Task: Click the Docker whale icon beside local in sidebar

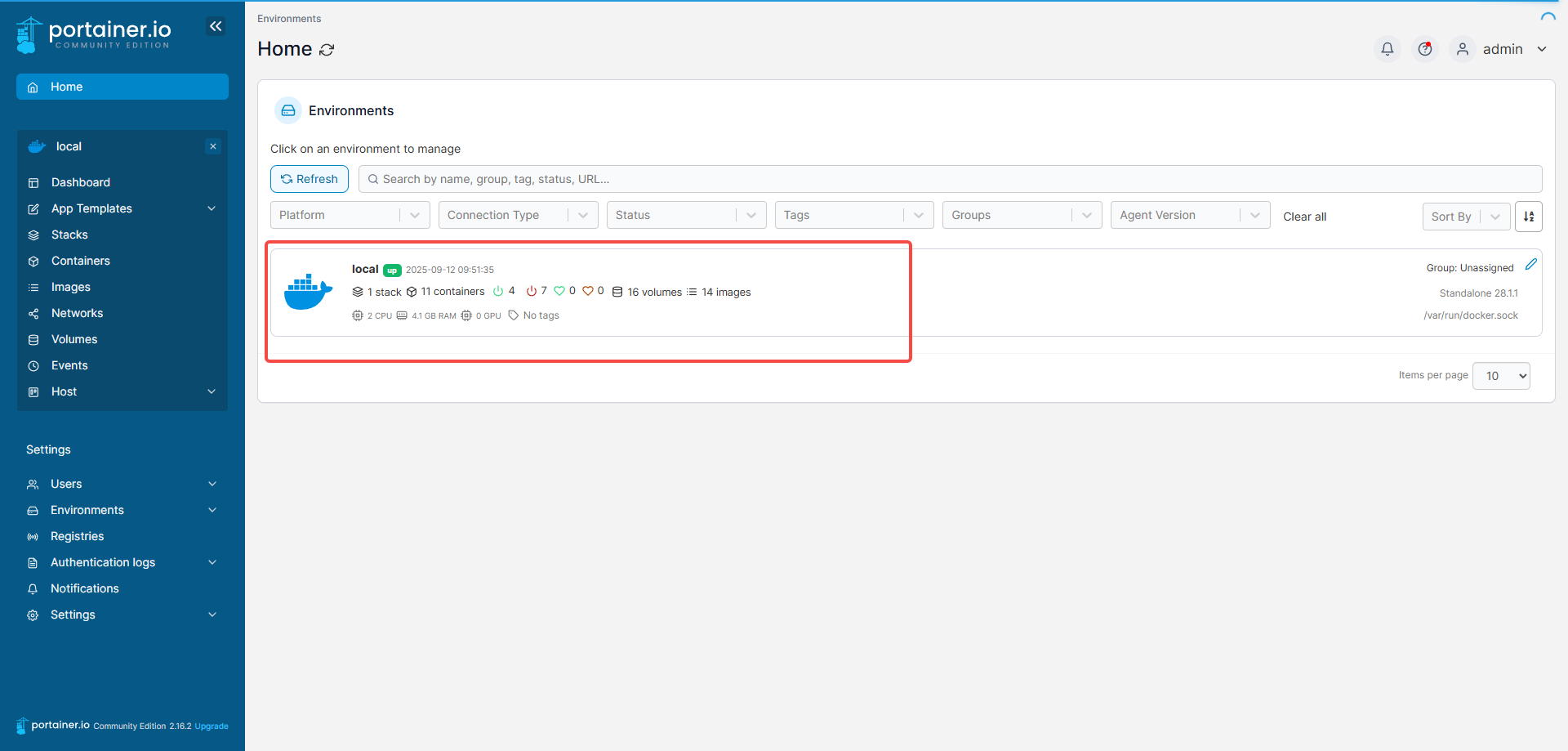Action: [37, 146]
